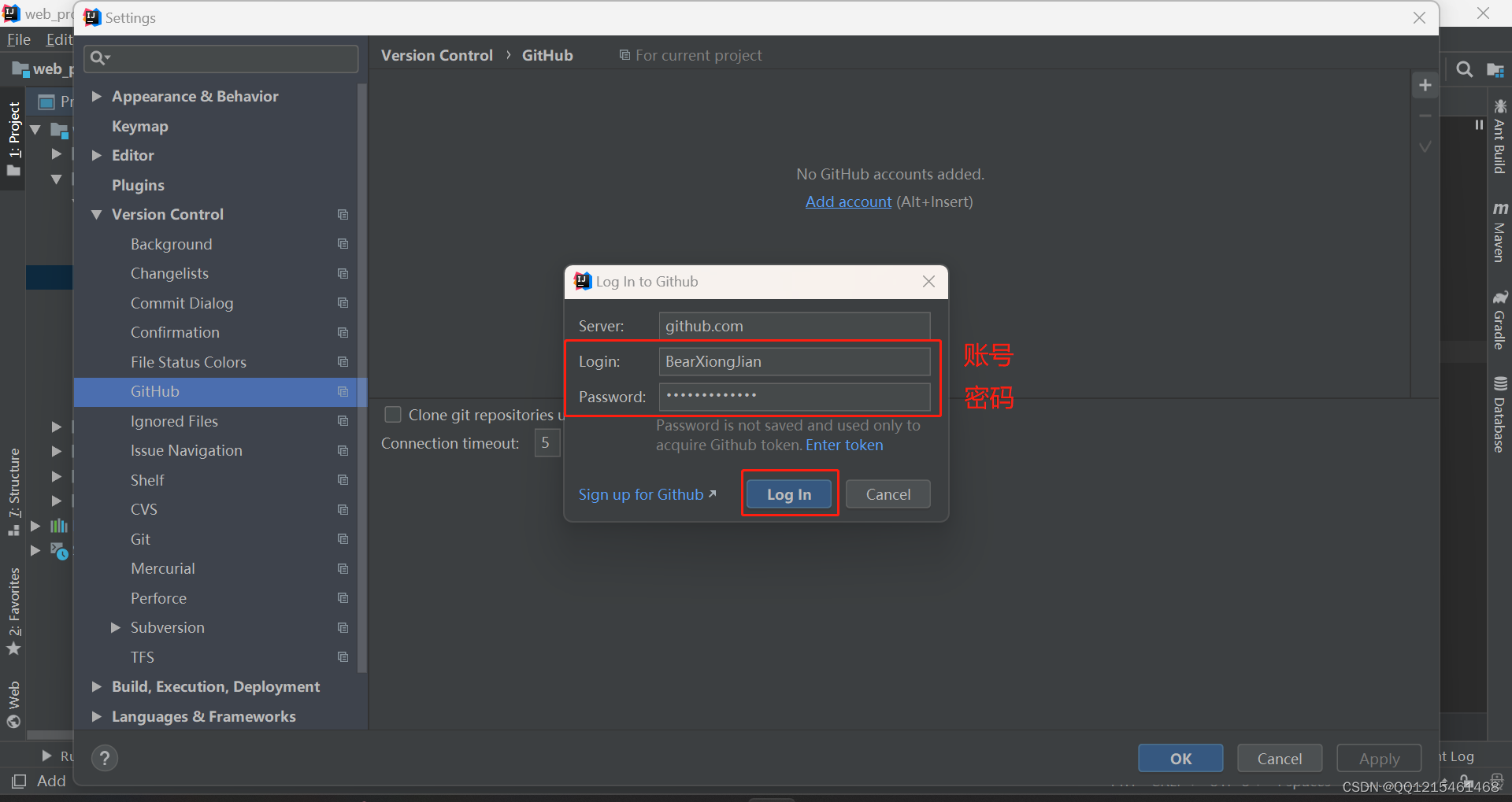The height and width of the screenshot is (802, 1512).
Task: Close the Log In to Github dialog
Action: (x=929, y=282)
